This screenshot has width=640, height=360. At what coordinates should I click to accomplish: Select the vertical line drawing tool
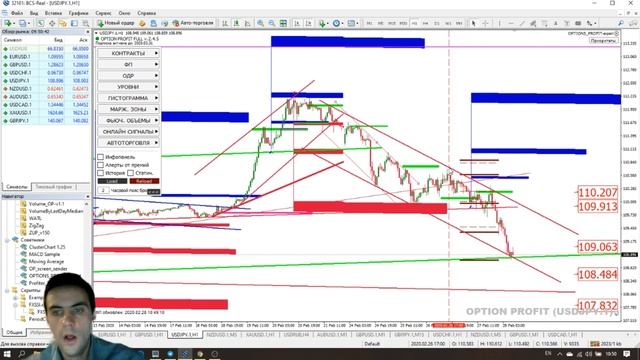[499, 23]
